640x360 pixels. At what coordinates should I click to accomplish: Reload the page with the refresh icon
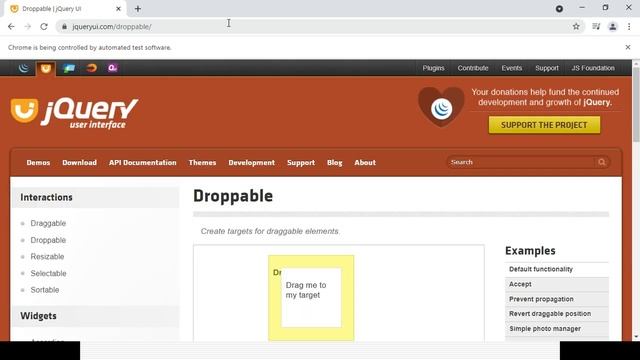(44, 27)
